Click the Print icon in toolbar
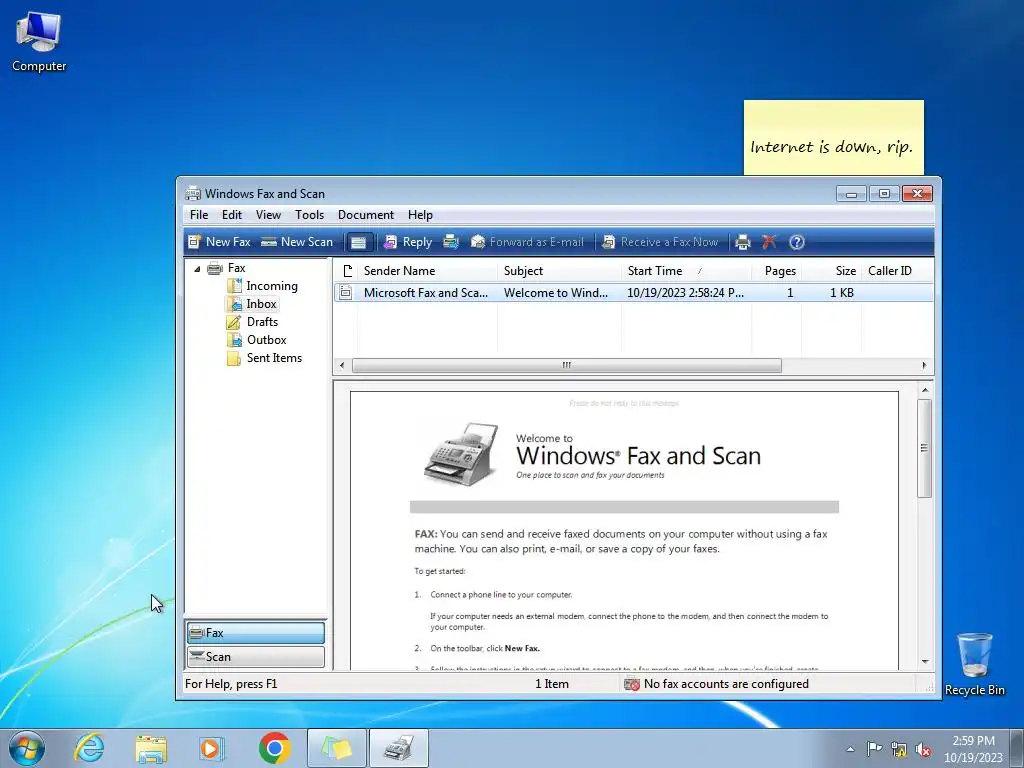 pyautogui.click(x=743, y=242)
